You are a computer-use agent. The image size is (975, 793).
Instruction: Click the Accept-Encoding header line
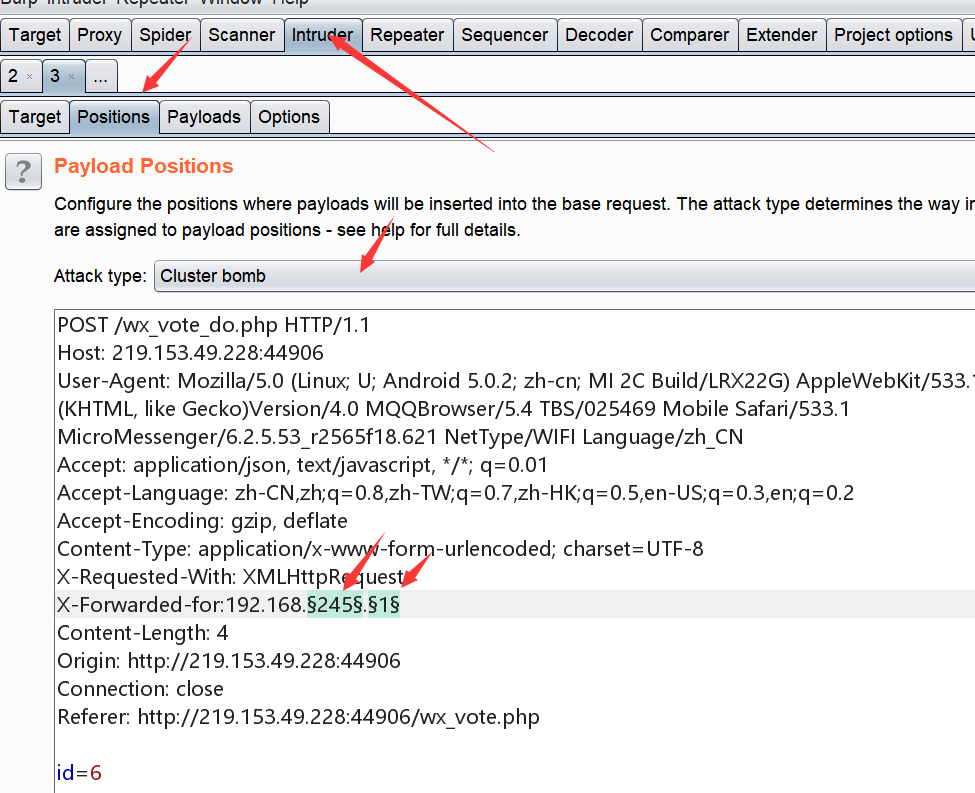pyautogui.click(x=203, y=521)
